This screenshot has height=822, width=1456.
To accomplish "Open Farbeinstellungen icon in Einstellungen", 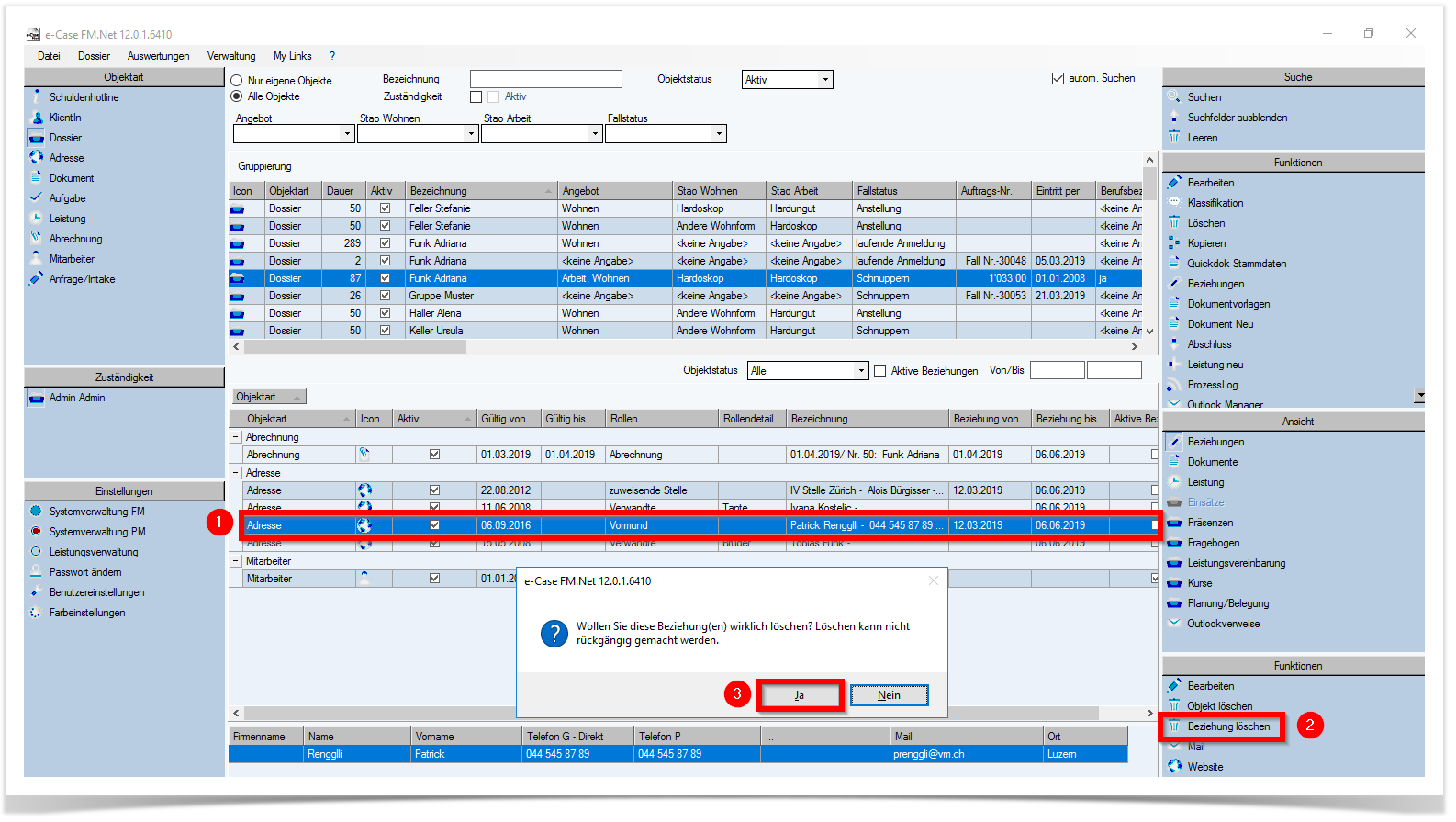I will click(x=37, y=613).
